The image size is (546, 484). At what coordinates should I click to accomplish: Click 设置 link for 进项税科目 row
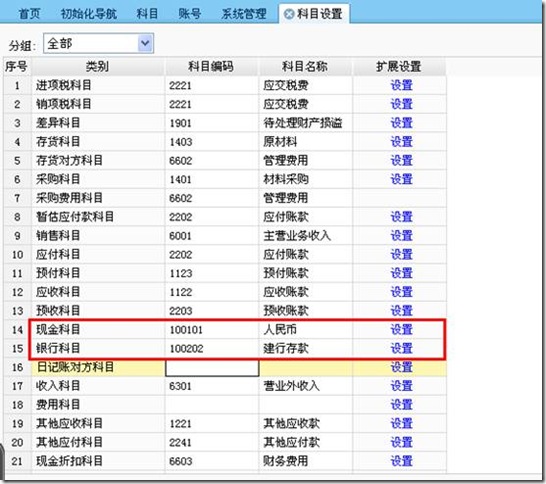401,85
